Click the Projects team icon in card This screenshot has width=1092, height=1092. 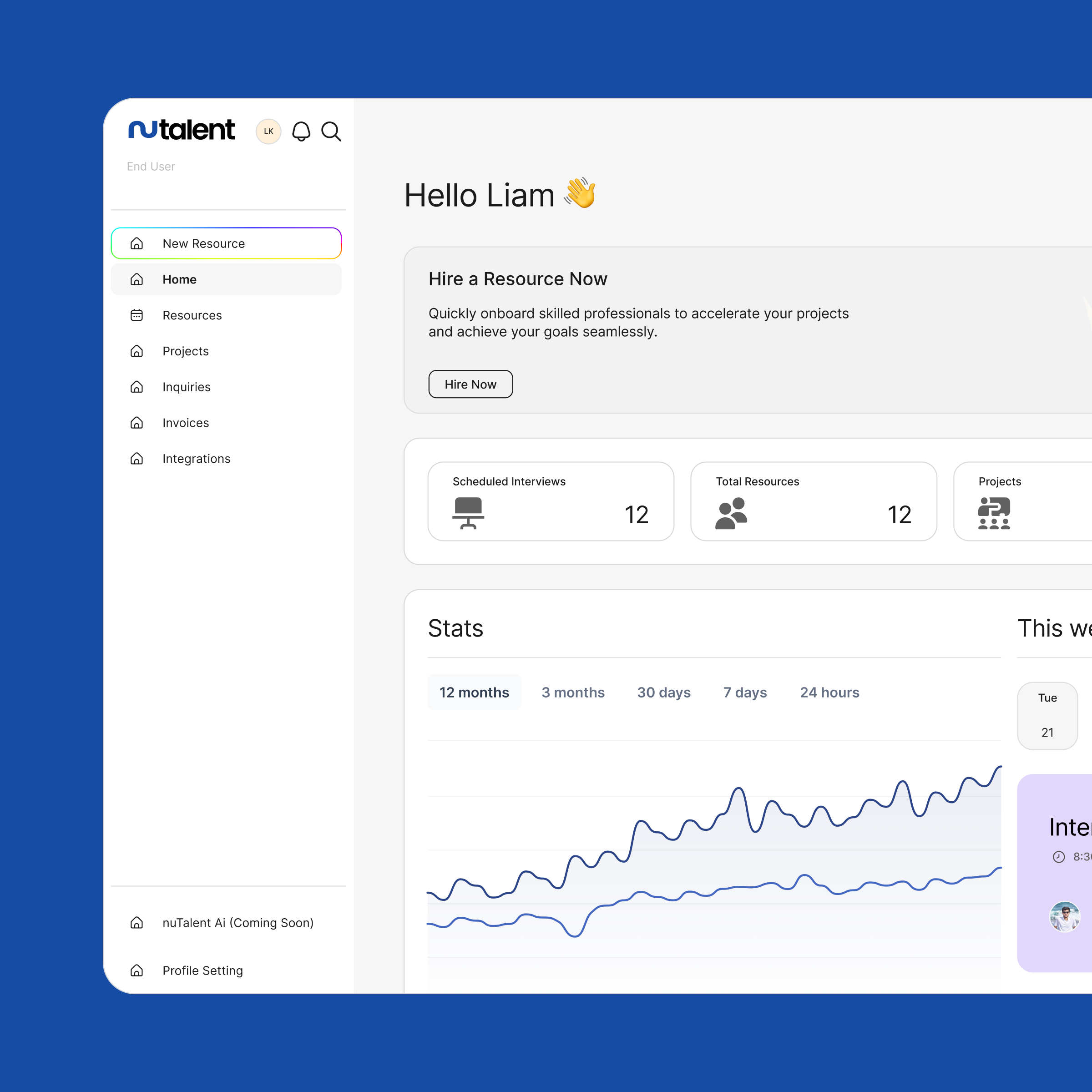pyautogui.click(x=994, y=513)
